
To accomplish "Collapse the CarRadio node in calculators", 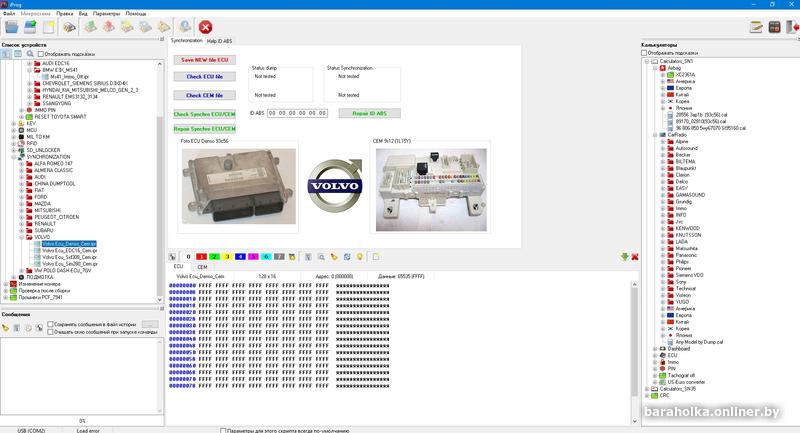I will tap(654, 134).
